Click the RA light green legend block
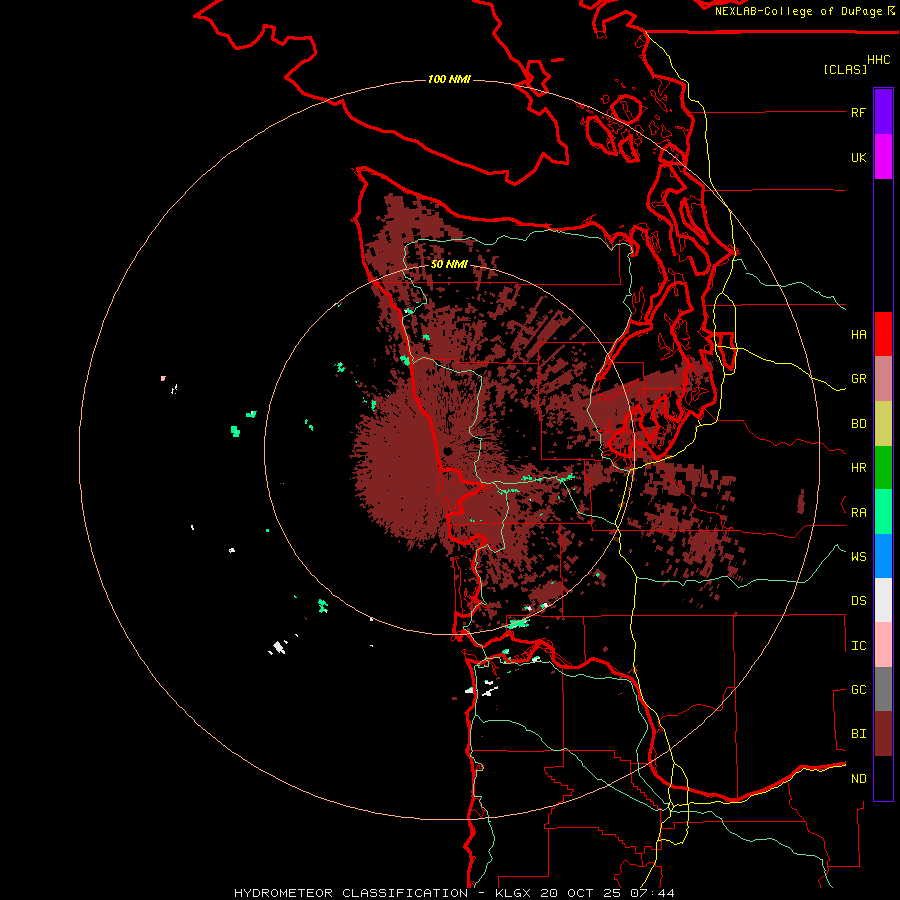The image size is (900, 900). coord(883,512)
